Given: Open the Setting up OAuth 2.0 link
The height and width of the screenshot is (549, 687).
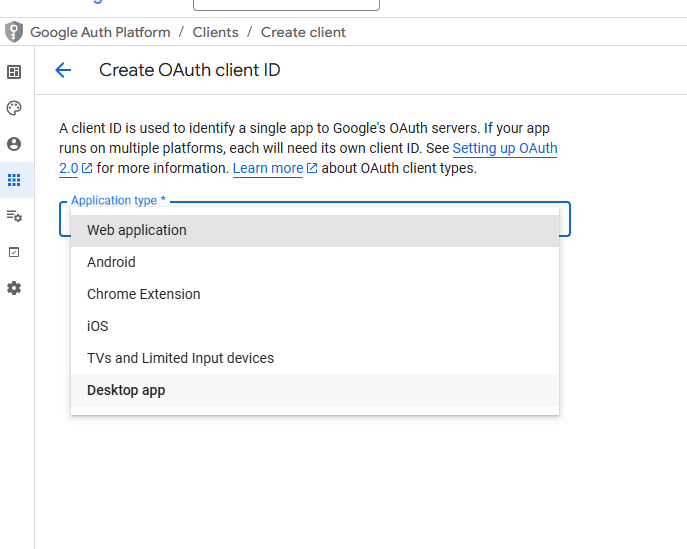Looking at the screenshot, I should coord(504,149).
